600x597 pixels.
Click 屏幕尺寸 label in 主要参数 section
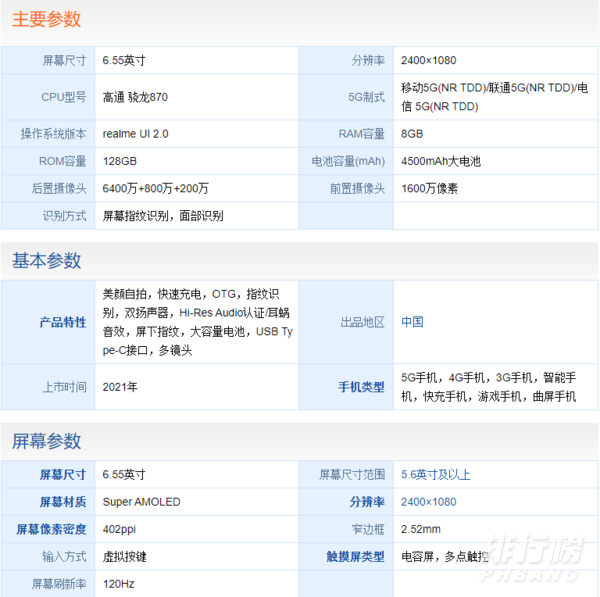(64, 60)
